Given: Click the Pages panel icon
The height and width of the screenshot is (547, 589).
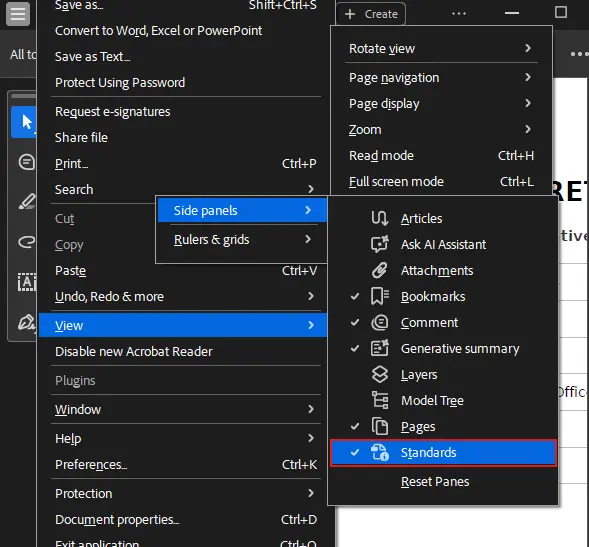Looking at the screenshot, I should pos(379,426).
